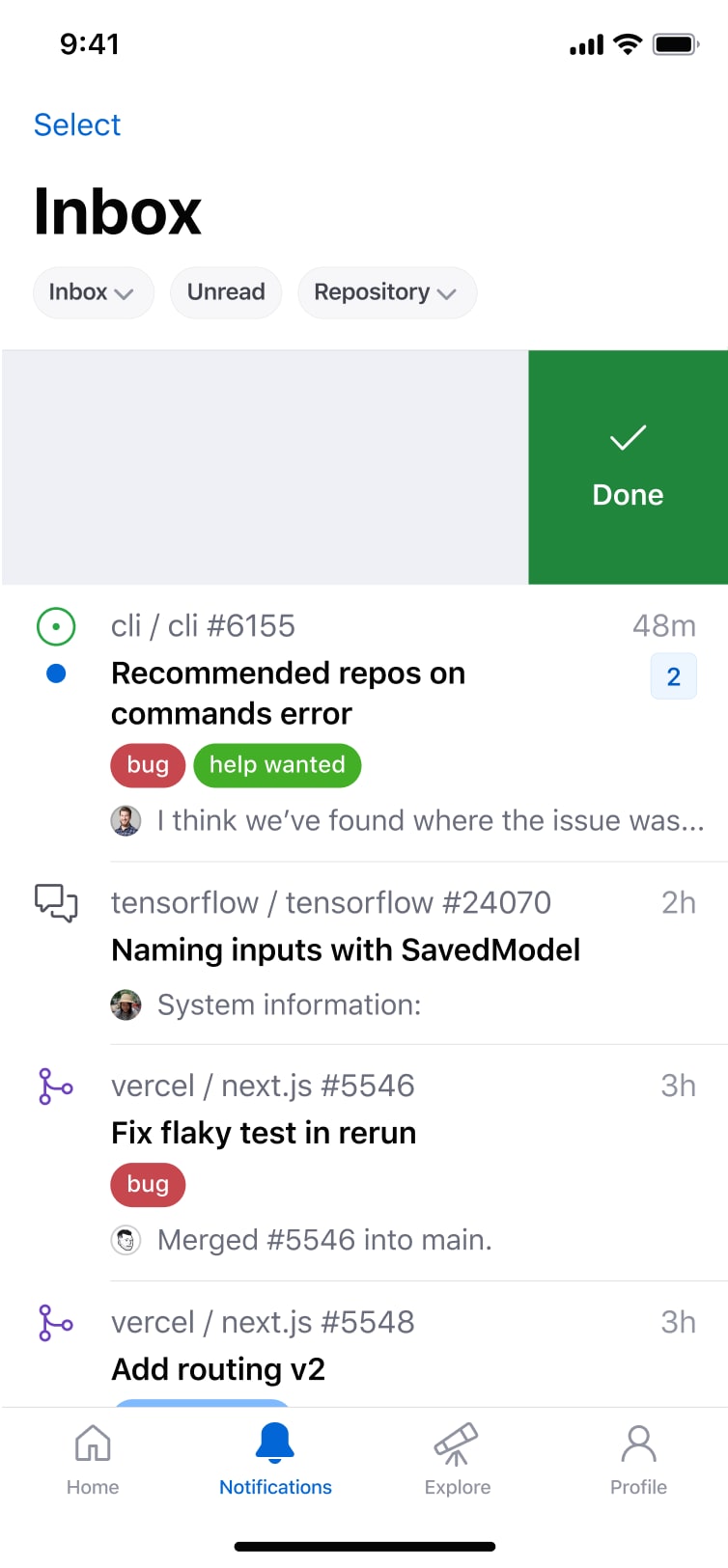This screenshot has height=1568, width=728.
Task: Switch to the Explore tab
Action: [456, 1459]
